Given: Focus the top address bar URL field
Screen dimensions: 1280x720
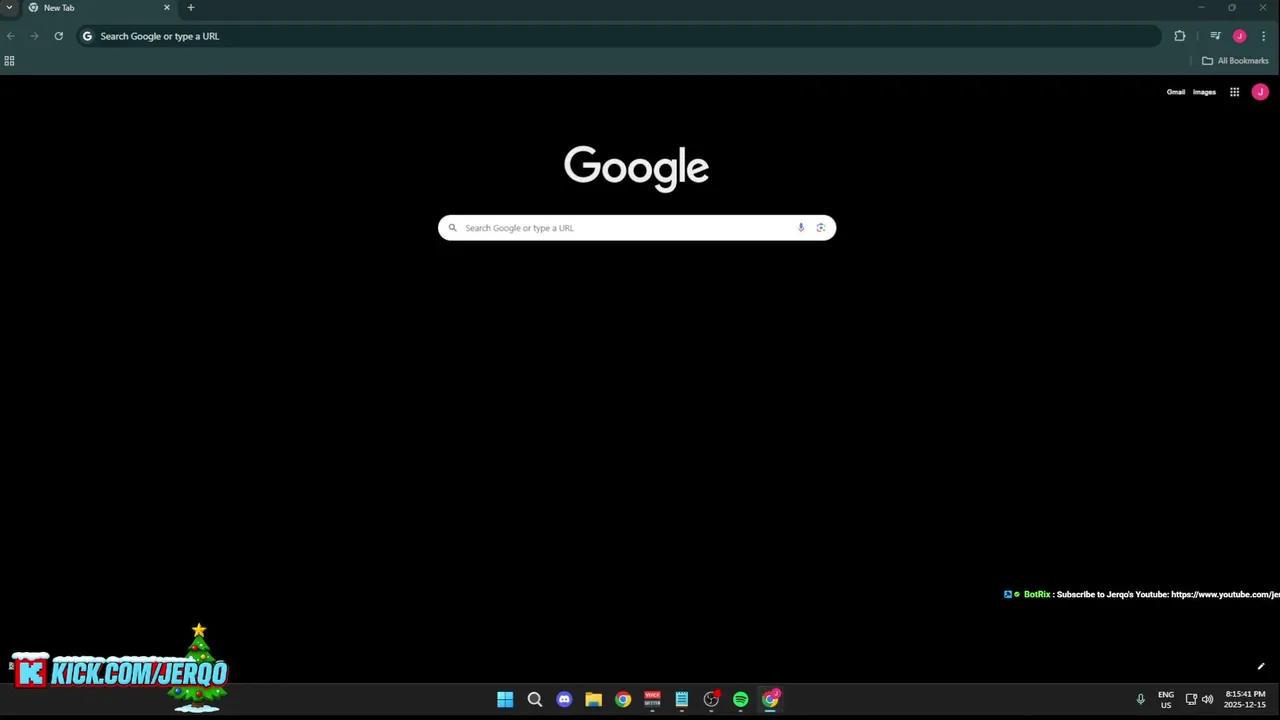Looking at the screenshot, I should (x=620, y=36).
